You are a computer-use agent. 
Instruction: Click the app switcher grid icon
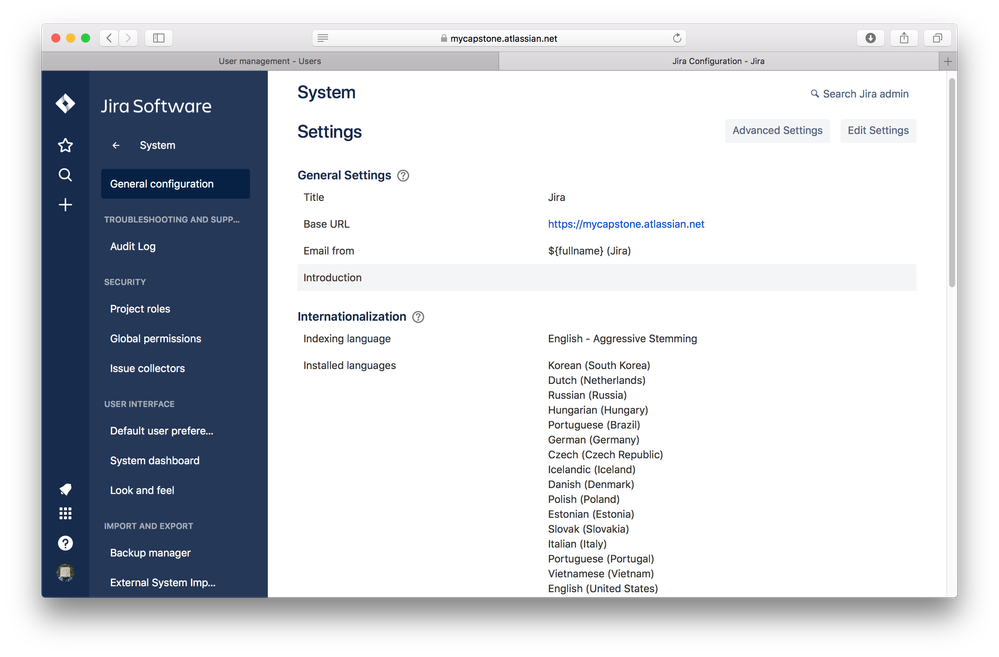64,512
